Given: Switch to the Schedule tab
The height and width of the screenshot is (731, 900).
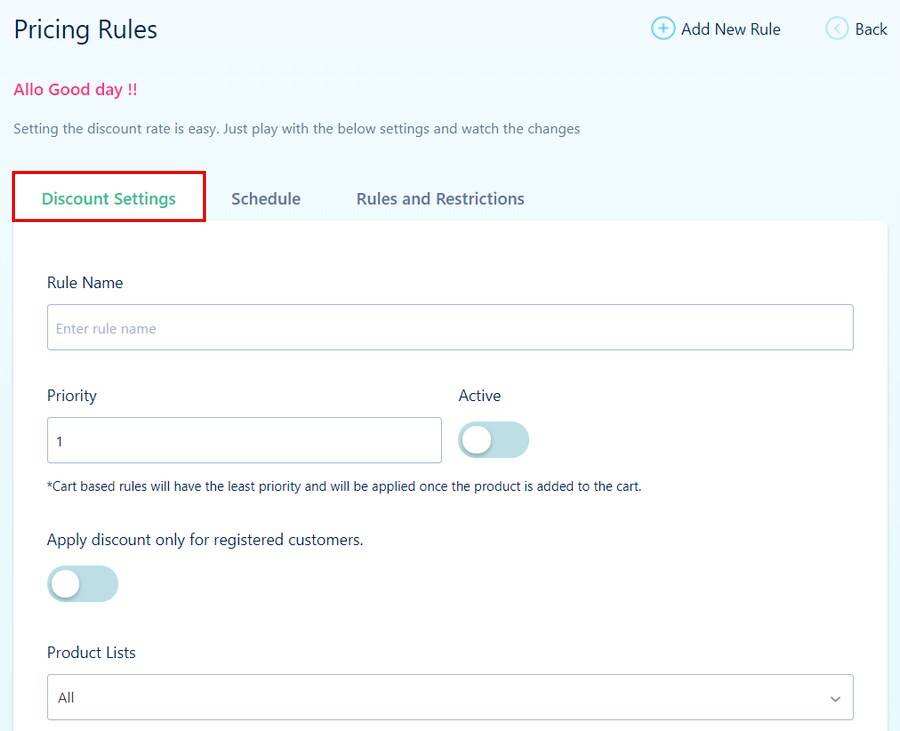Looking at the screenshot, I should (266, 199).
